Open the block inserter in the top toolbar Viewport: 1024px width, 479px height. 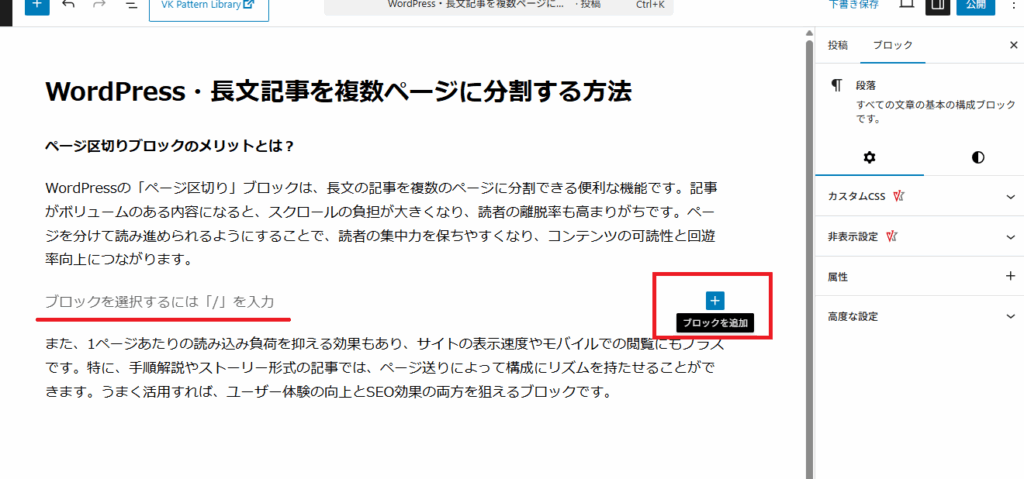coord(37,5)
